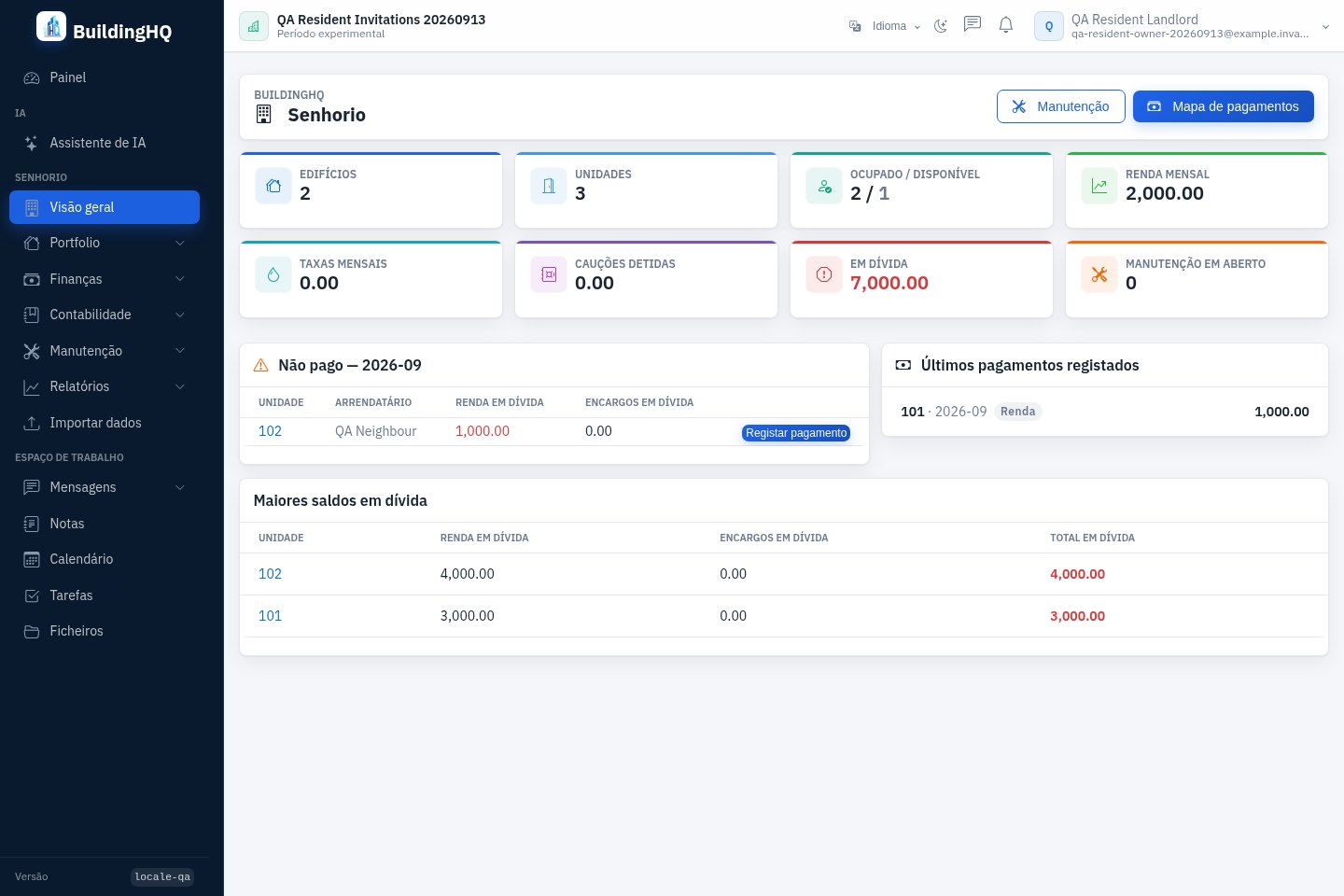Expand the Relatórios sidebar section
This screenshot has height=896, width=1344.
[x=105, y=386]
